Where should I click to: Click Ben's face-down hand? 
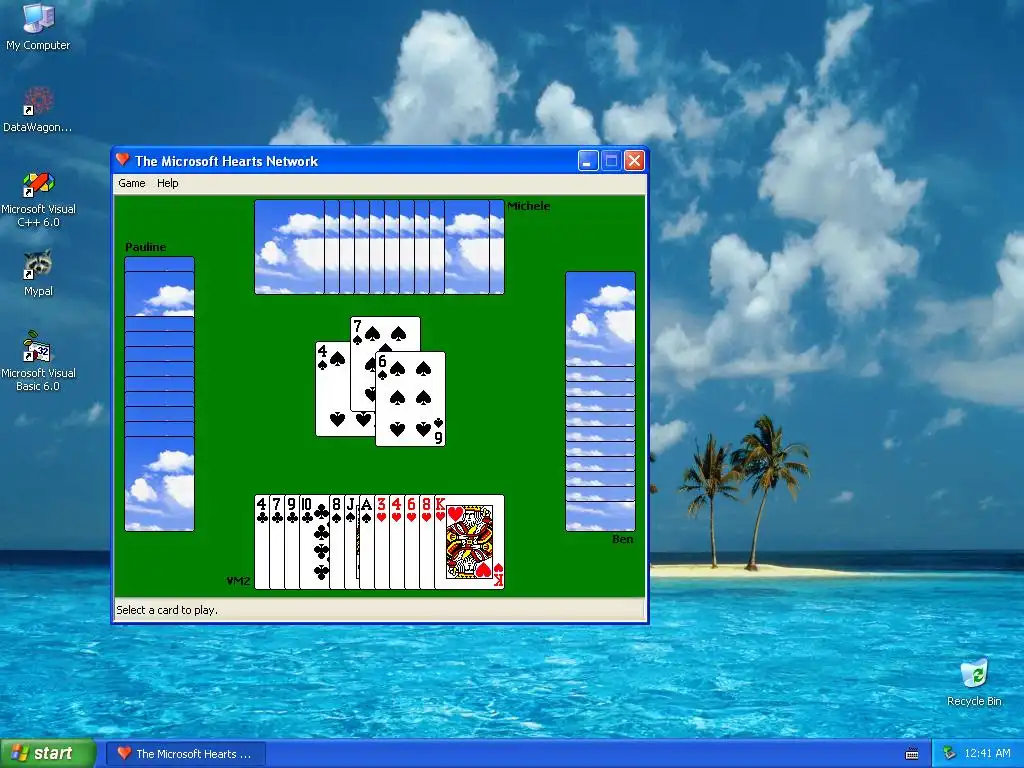tap(600, 402)
